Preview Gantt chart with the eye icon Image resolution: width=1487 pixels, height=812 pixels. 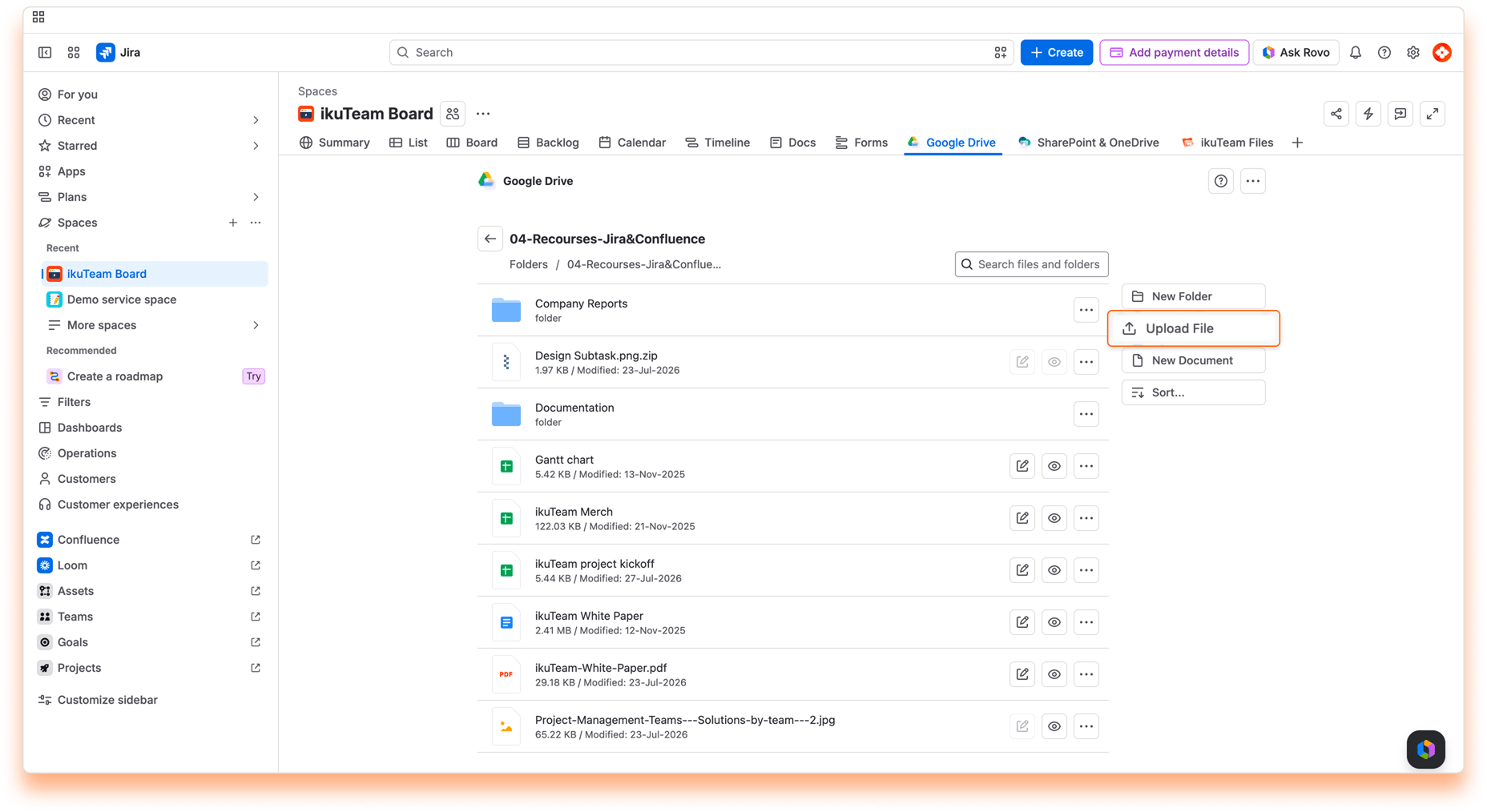(1054, 466)
